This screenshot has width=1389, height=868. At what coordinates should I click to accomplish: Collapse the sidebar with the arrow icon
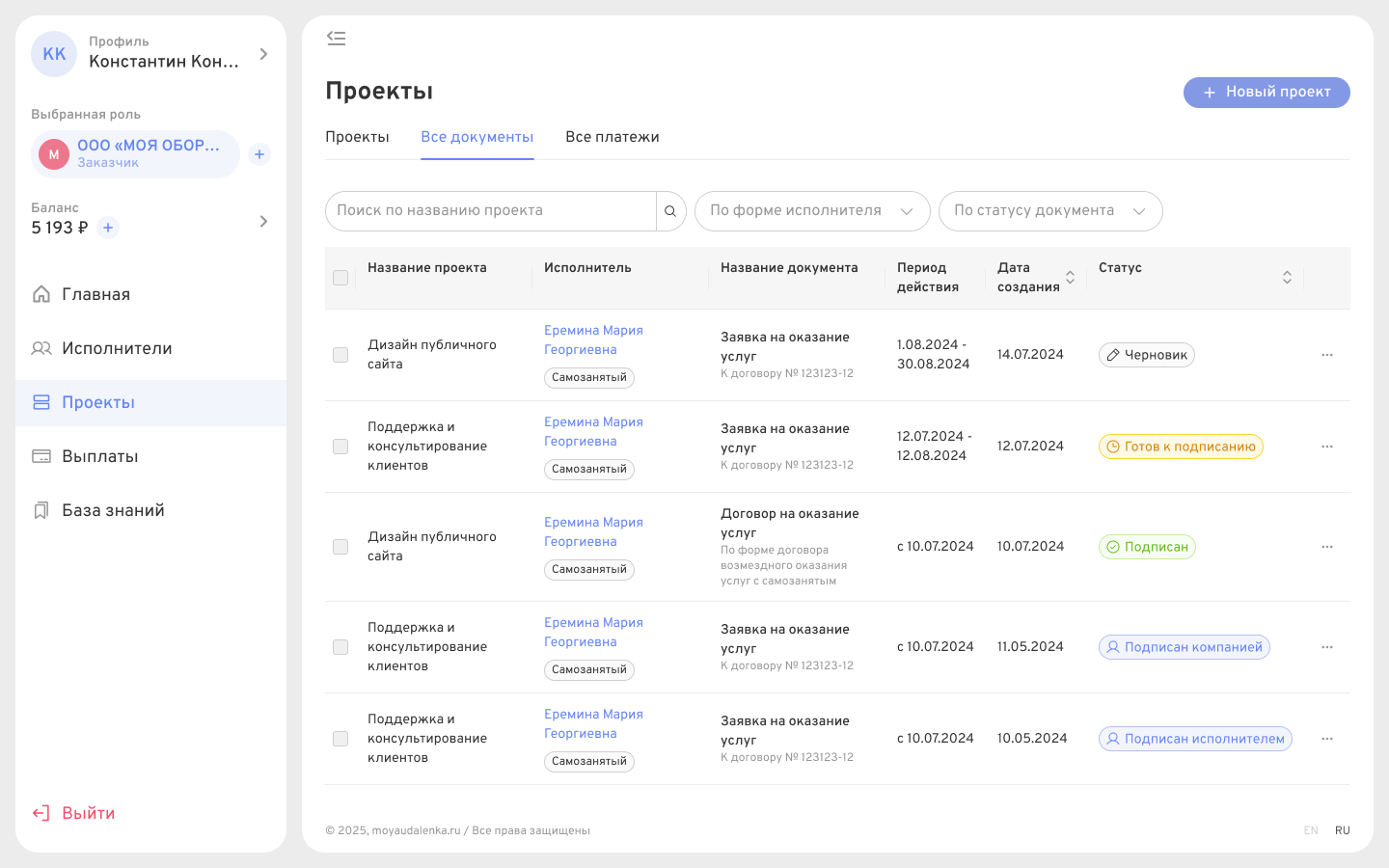pos(337,38)
